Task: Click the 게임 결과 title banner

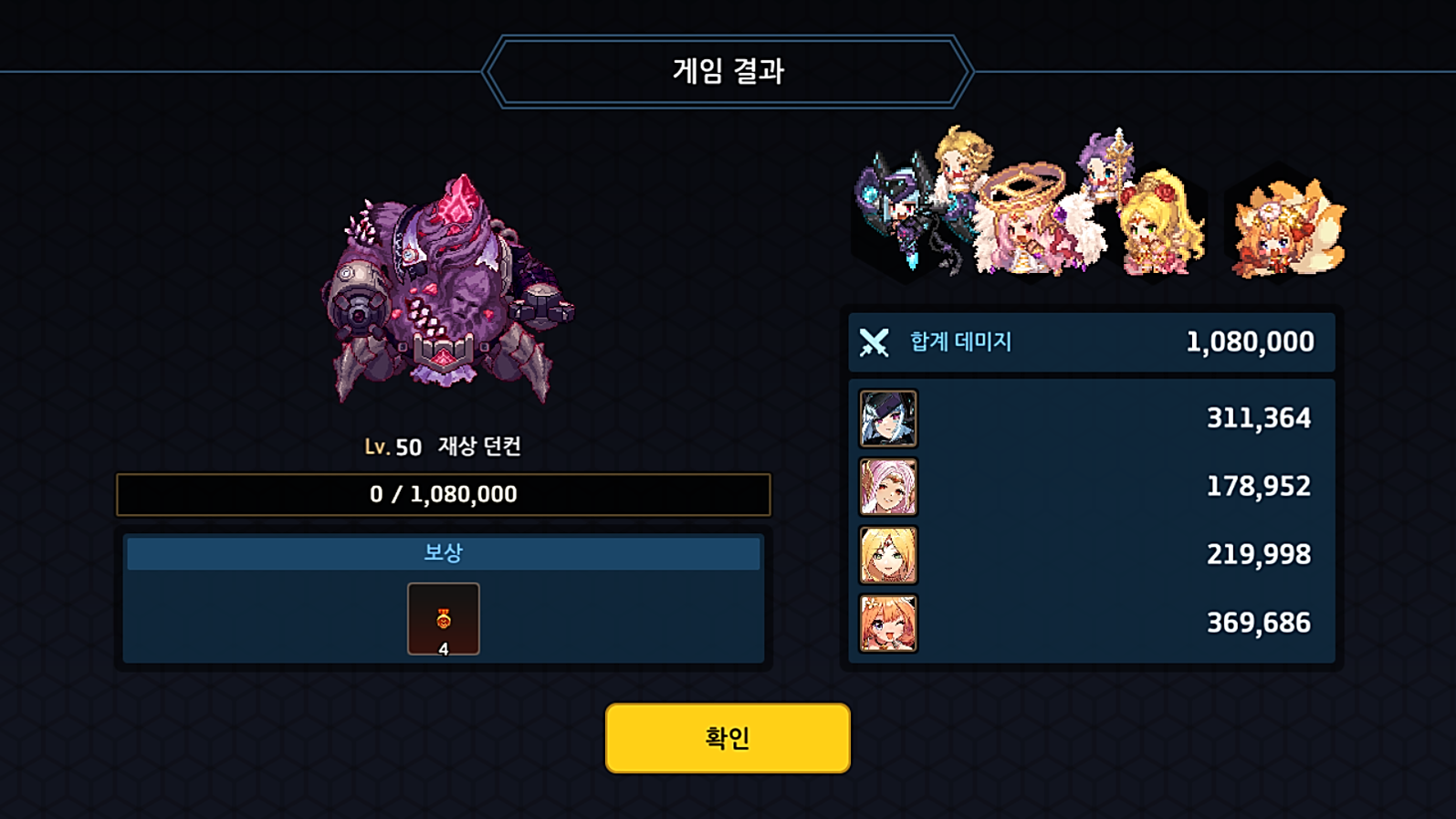Action: 728,71
